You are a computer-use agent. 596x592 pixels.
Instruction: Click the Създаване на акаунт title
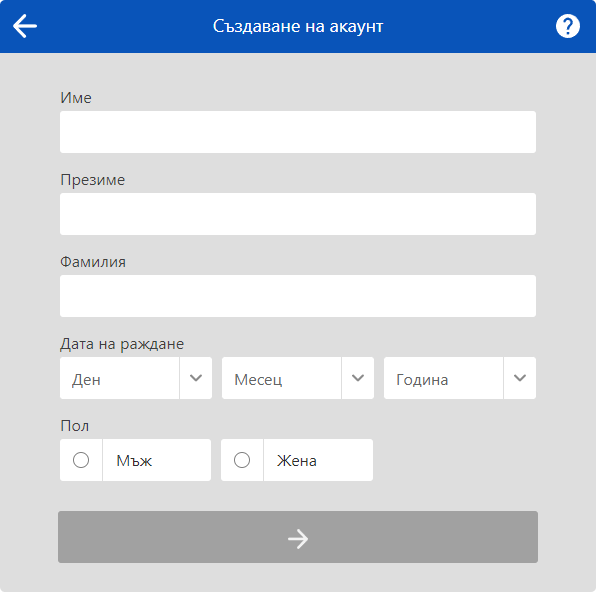(298, 26)
